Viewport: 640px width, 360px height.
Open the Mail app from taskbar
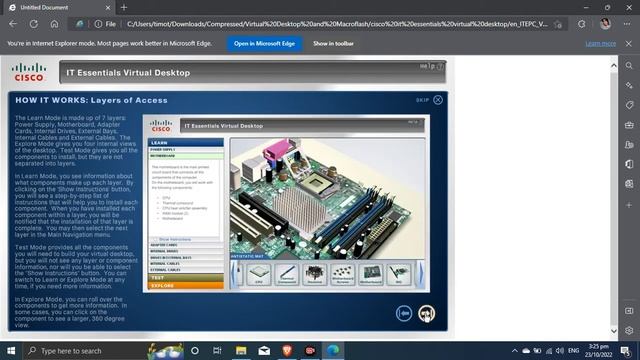tap(264, 351)
